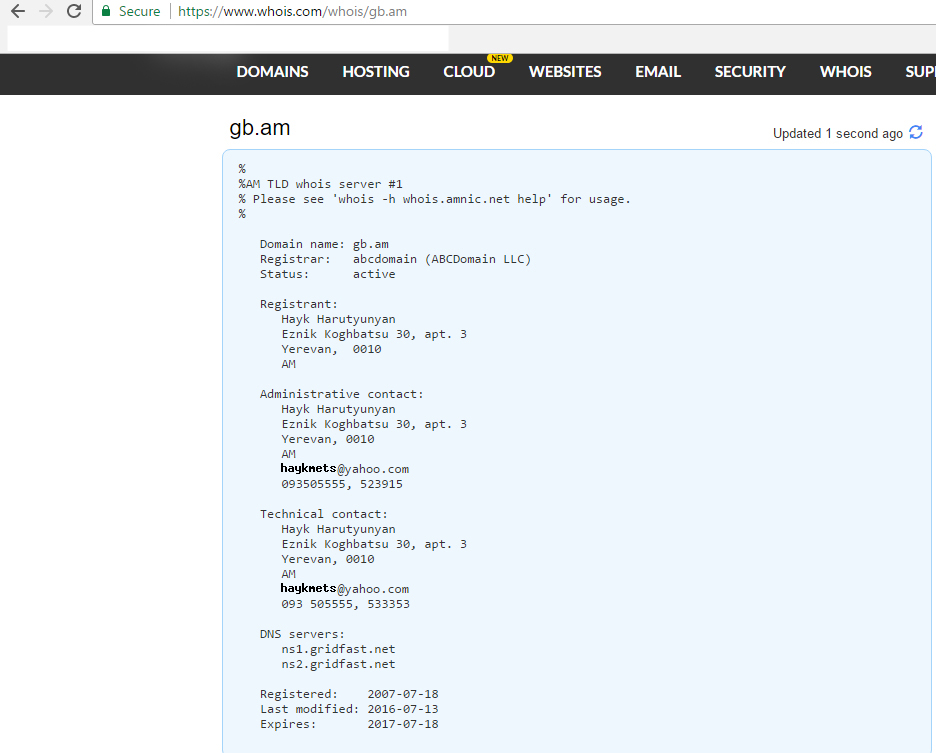Screen dimensions: 936x753
Task: Open the CLOUD menu
Action: tap(469, 72)
